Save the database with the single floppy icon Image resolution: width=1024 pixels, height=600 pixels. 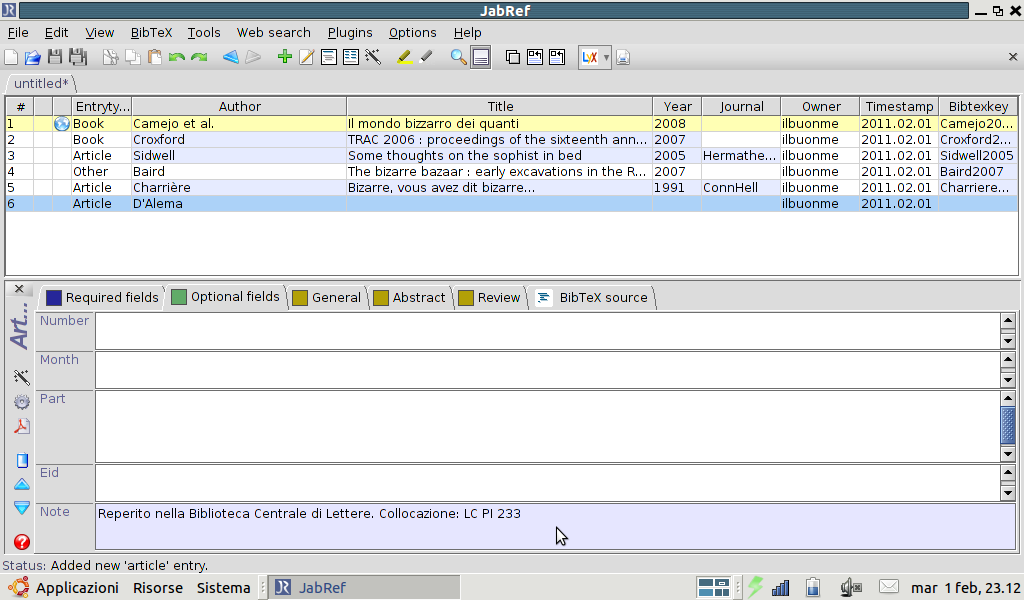click(55, 57)
